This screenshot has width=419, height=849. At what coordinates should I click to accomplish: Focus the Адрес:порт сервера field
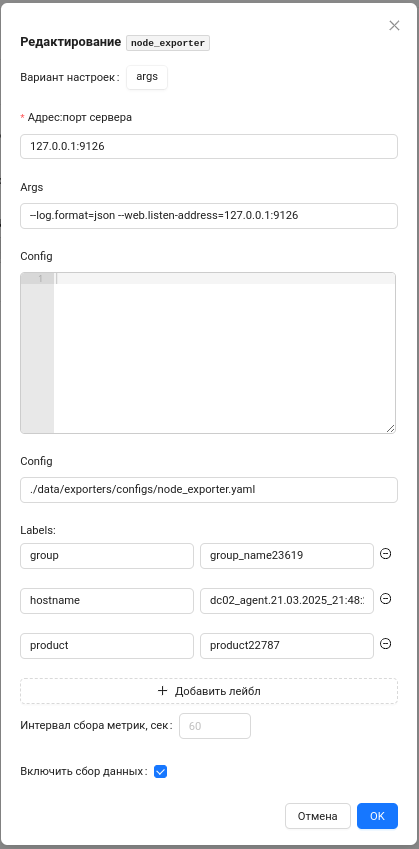pyautogui.click(x=209, y=146)
